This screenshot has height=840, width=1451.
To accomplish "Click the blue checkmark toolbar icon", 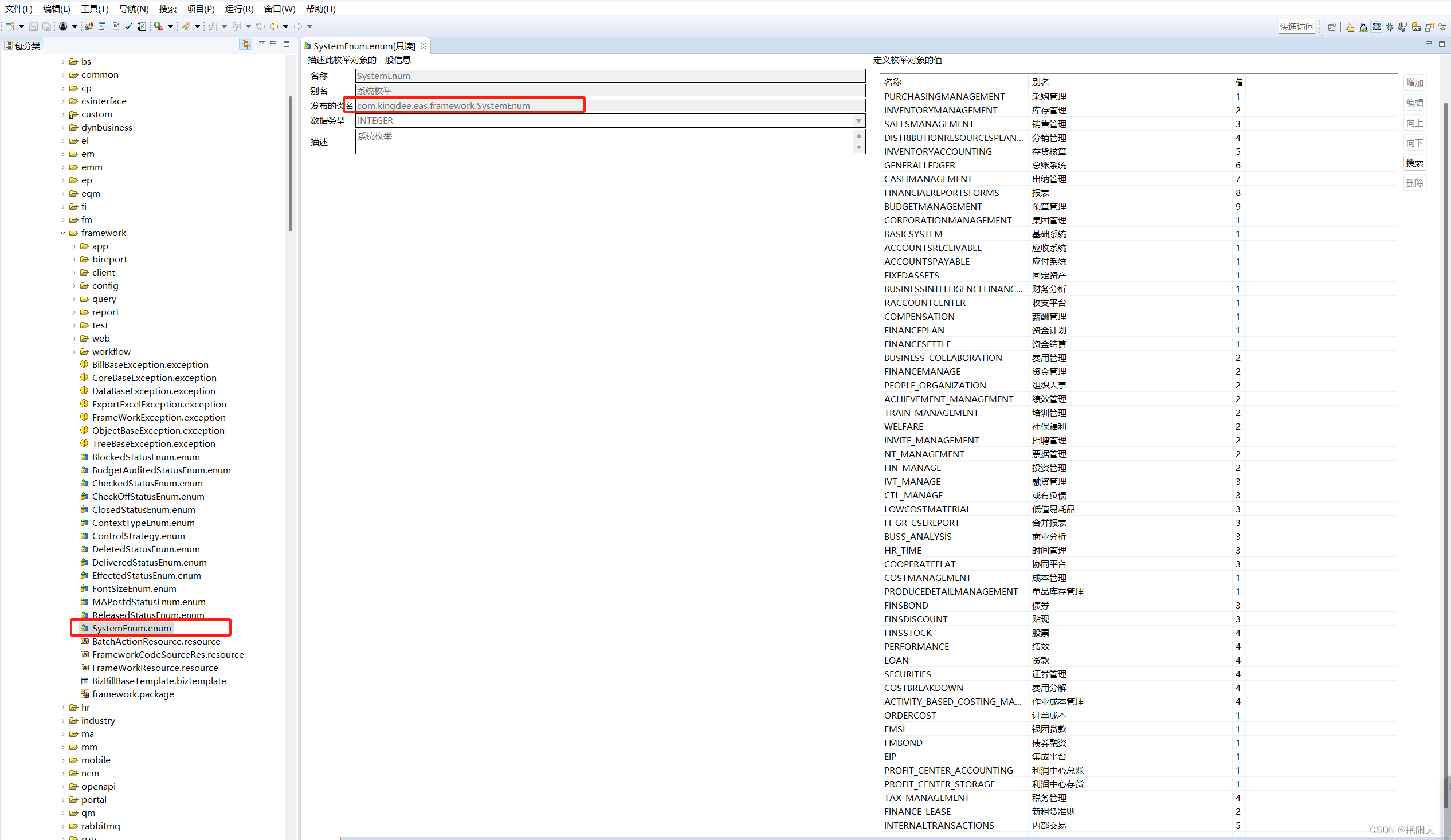I will [129, 26].
